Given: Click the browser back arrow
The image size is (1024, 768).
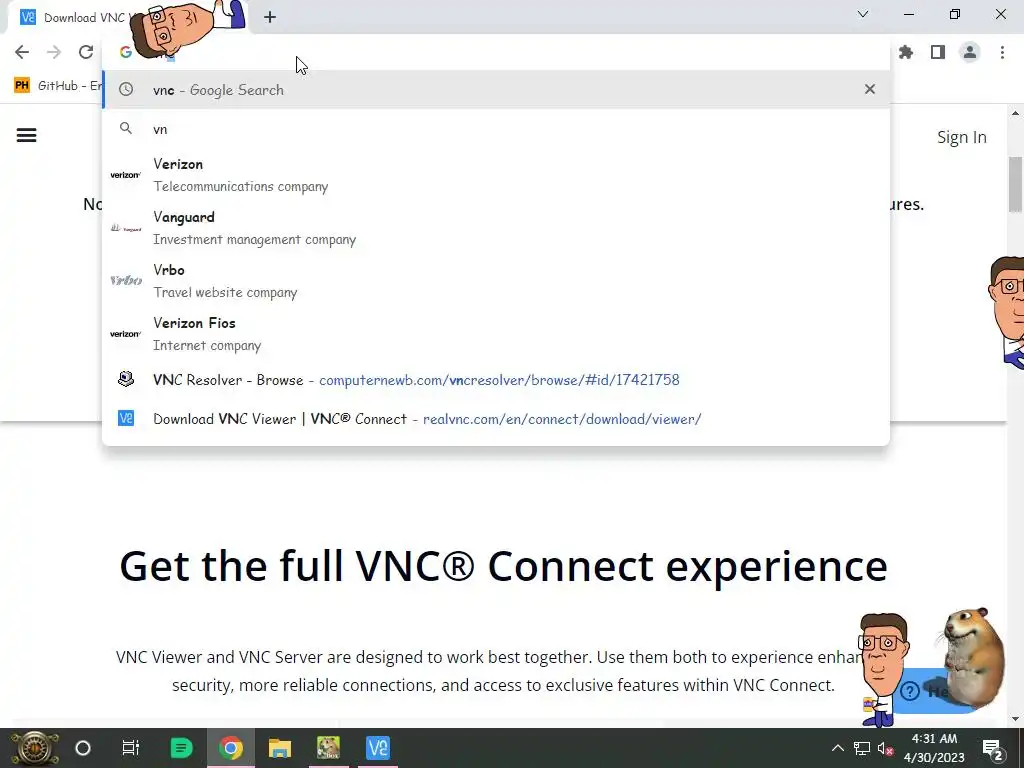Looking at the screenshot, I should [22, 52].
